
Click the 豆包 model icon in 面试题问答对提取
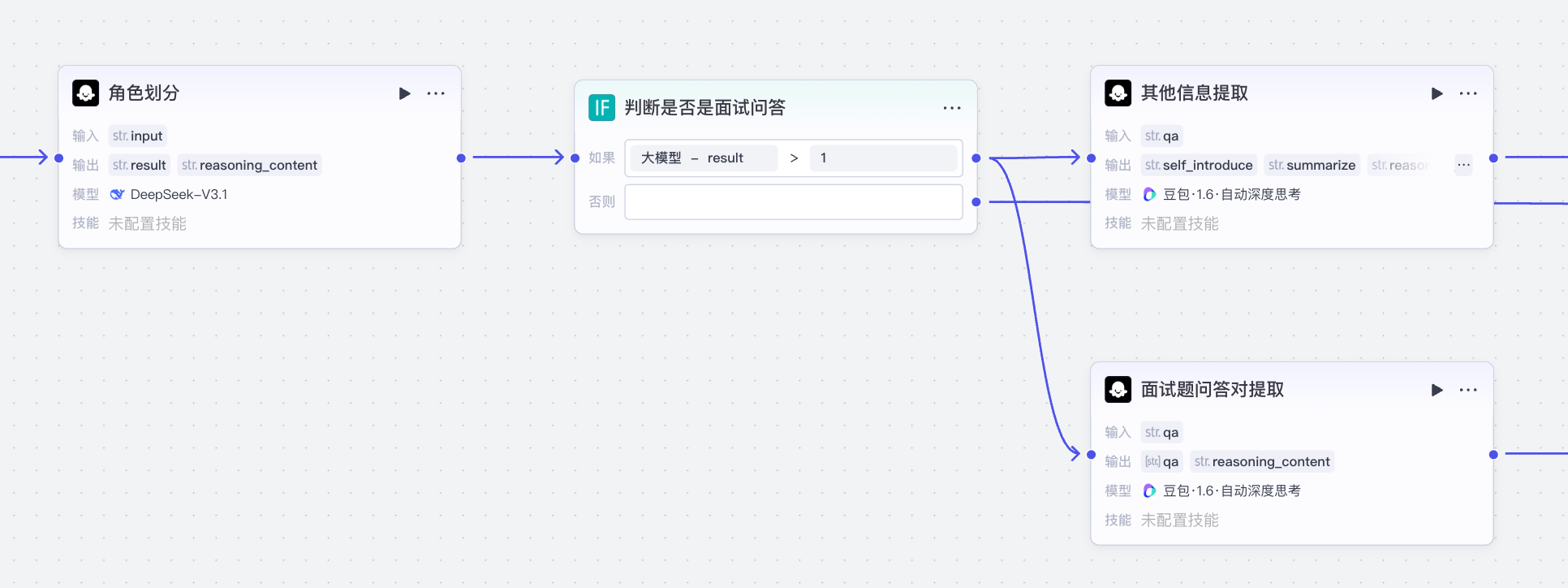[1149, 491]
